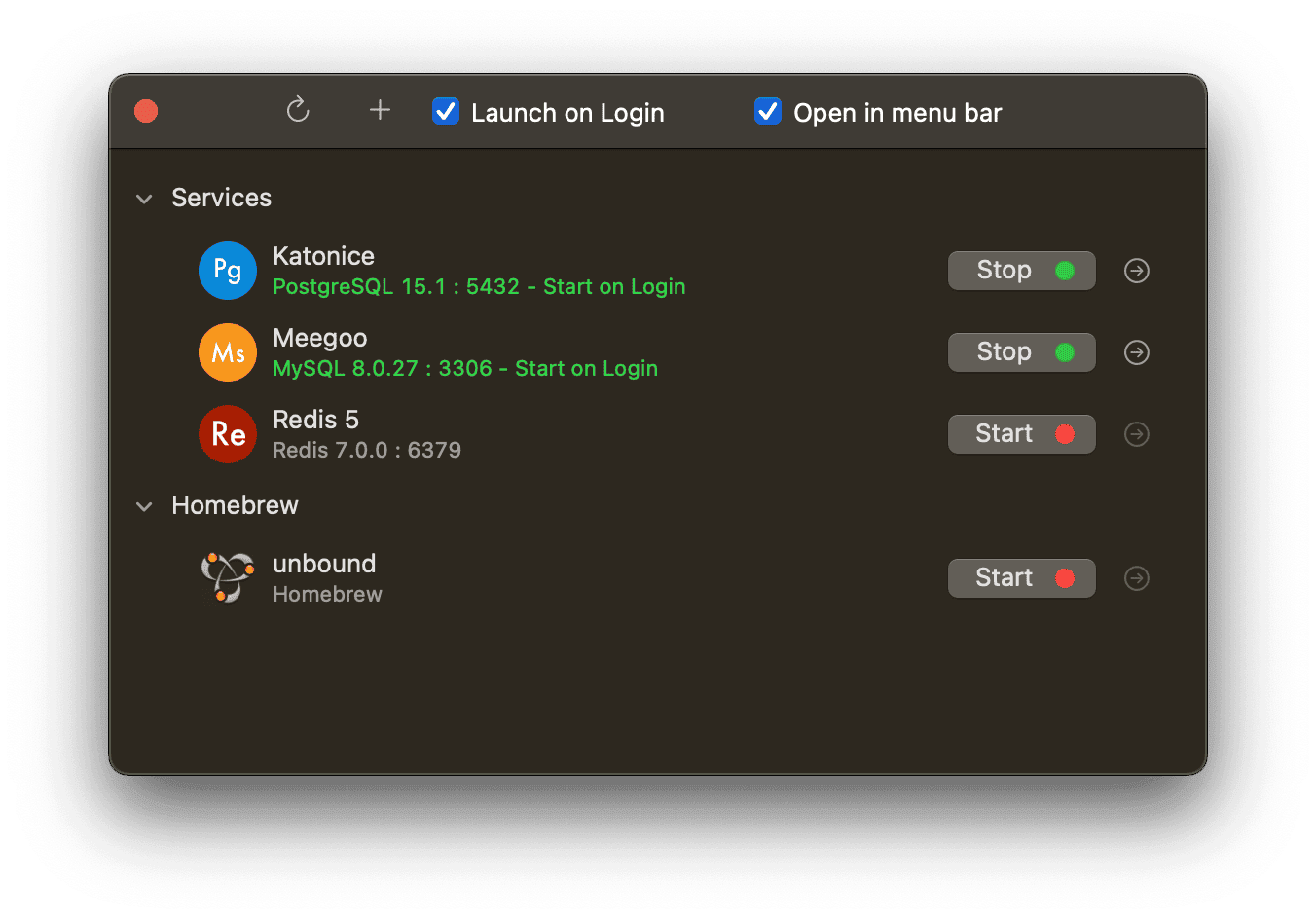Click the refresh services icon
Screen dimensions: 1316x919
298,110
